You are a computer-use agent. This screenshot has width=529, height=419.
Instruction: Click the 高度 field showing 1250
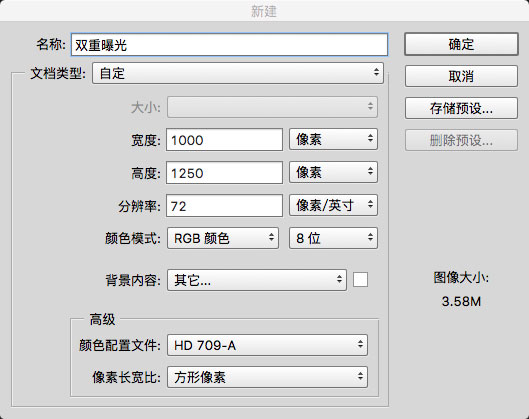[x=224, y=172]
